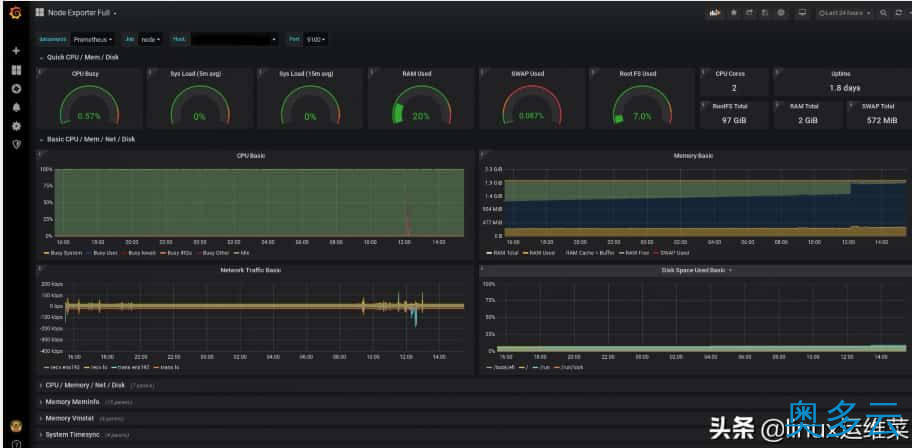Open the Configuration gear icon in sidebar

pos(16,126)
